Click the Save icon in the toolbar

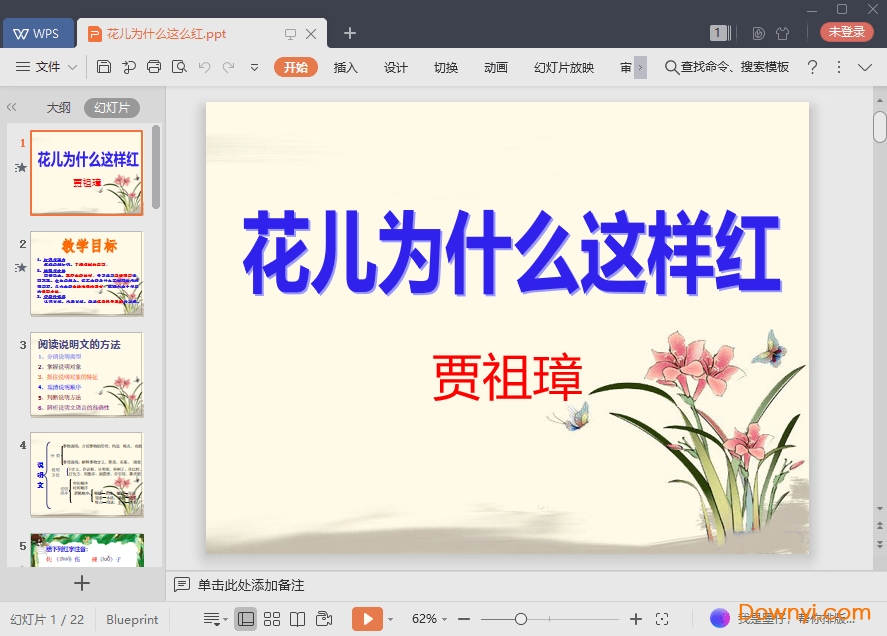click(104, 67)
